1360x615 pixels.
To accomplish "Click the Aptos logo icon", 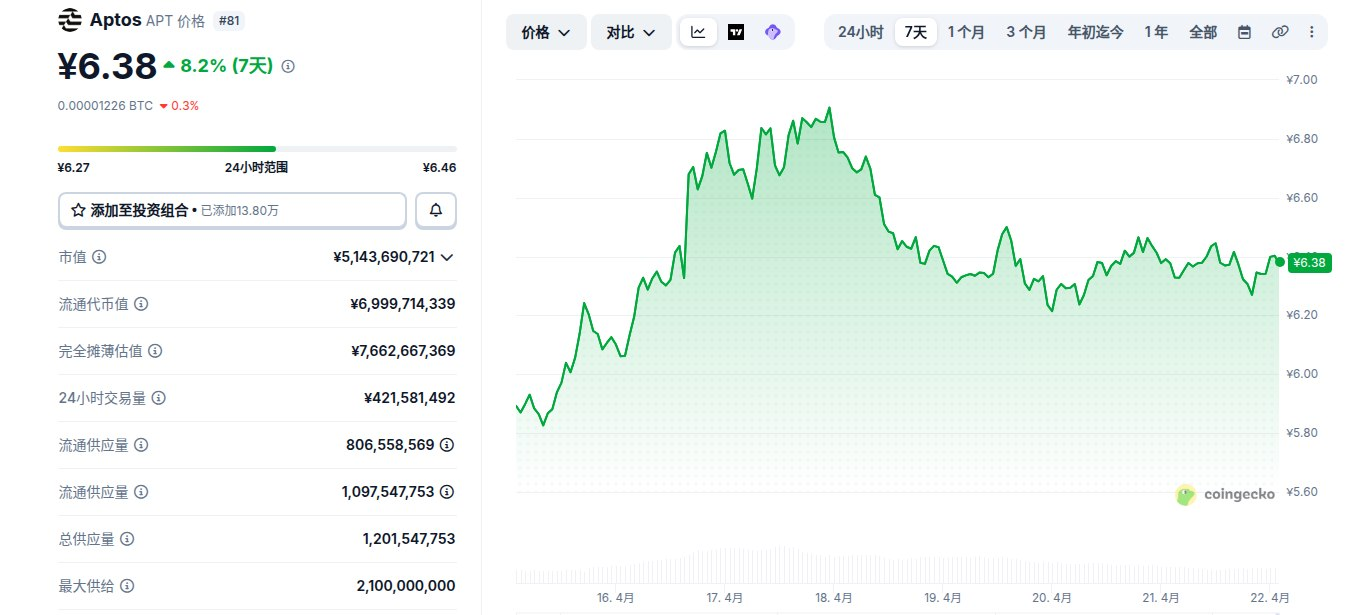I will (x=70, y=20).
